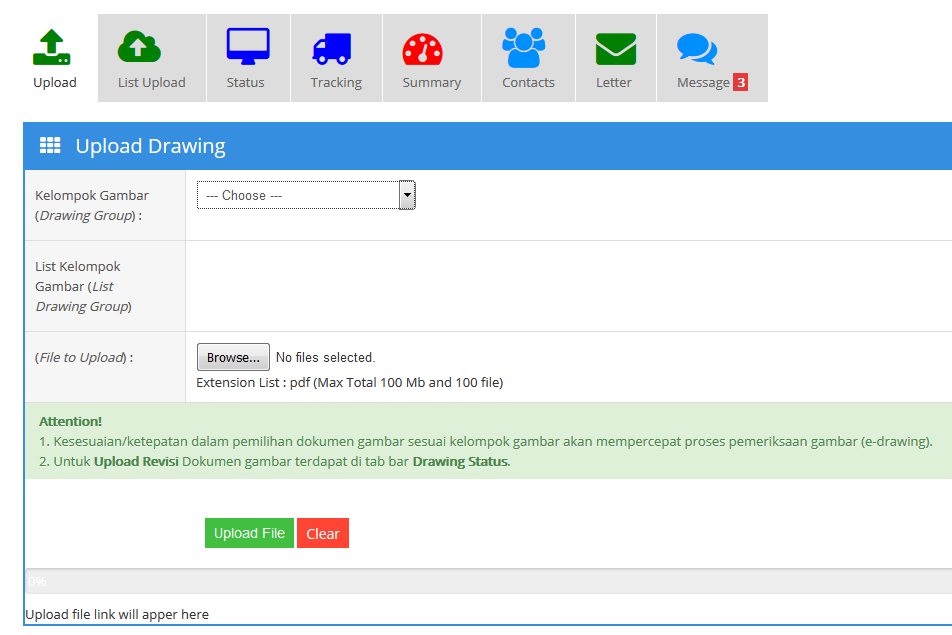Viewport: 952px width, 635px height.
Task: Click the 'No files selected.' file field
Action: [x=325, y=358]
